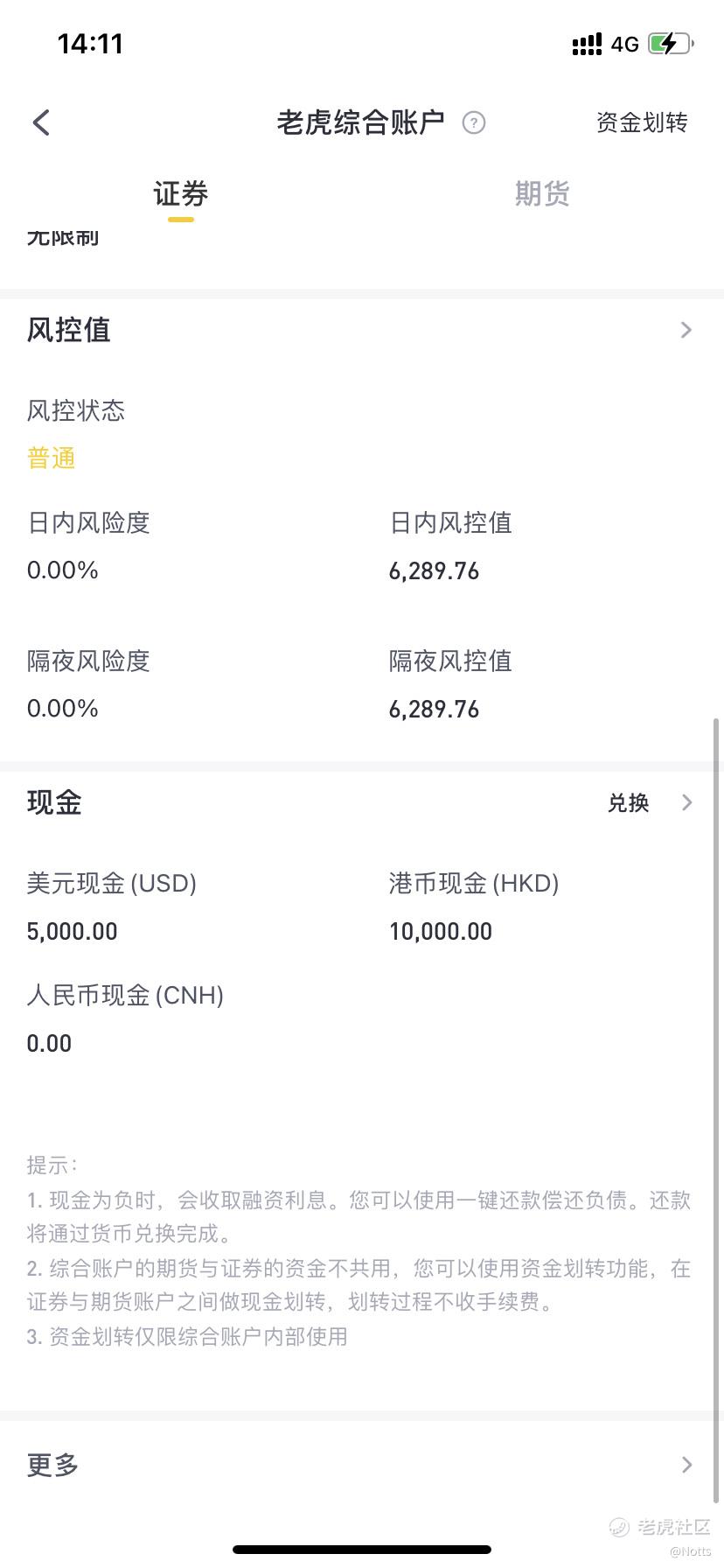Tap the 兑换 exchange button
724x1568 pixels.
coord(629,802)
